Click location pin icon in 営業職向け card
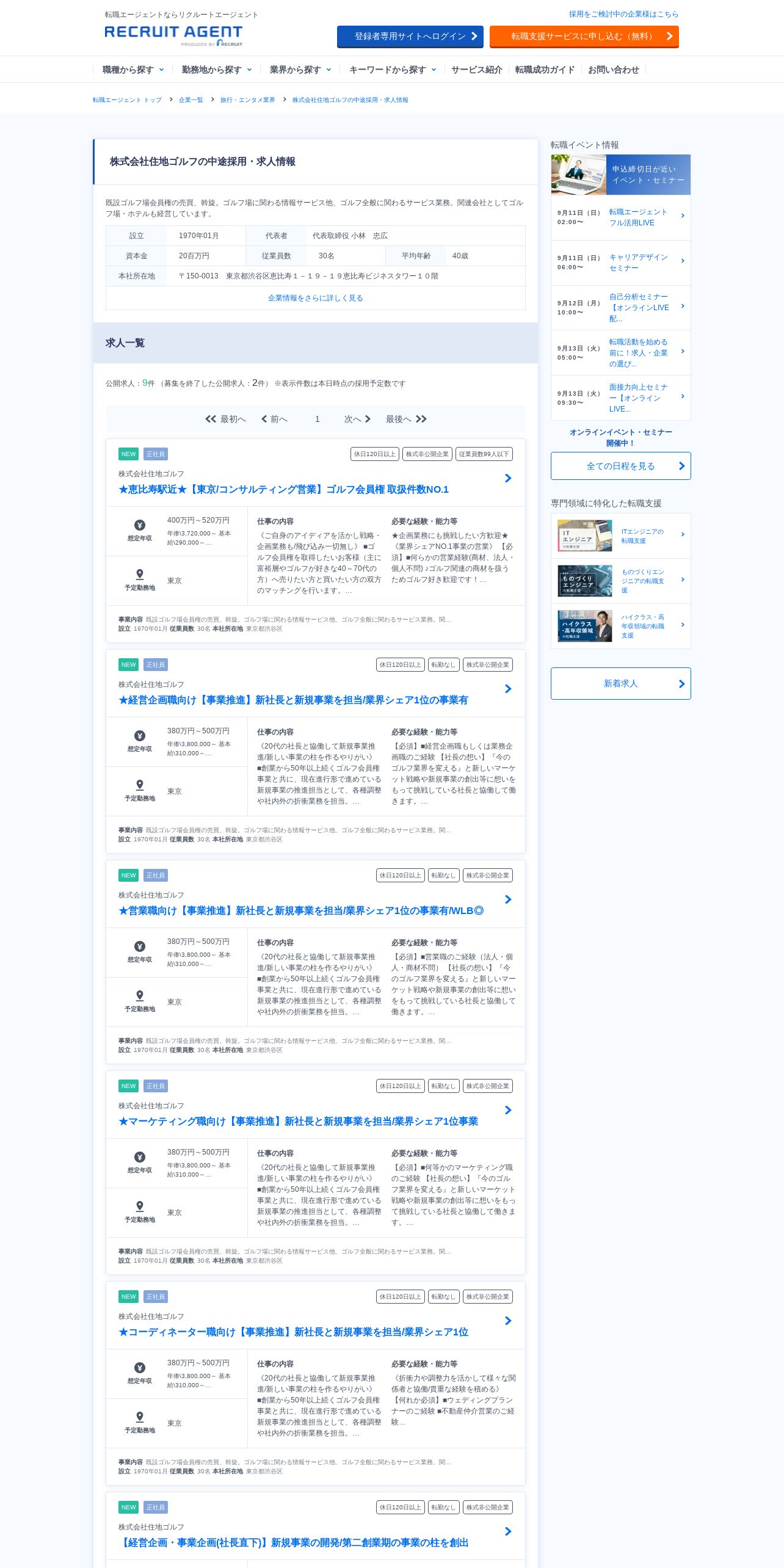784x1568 pixels. click(x=140, y=996)
